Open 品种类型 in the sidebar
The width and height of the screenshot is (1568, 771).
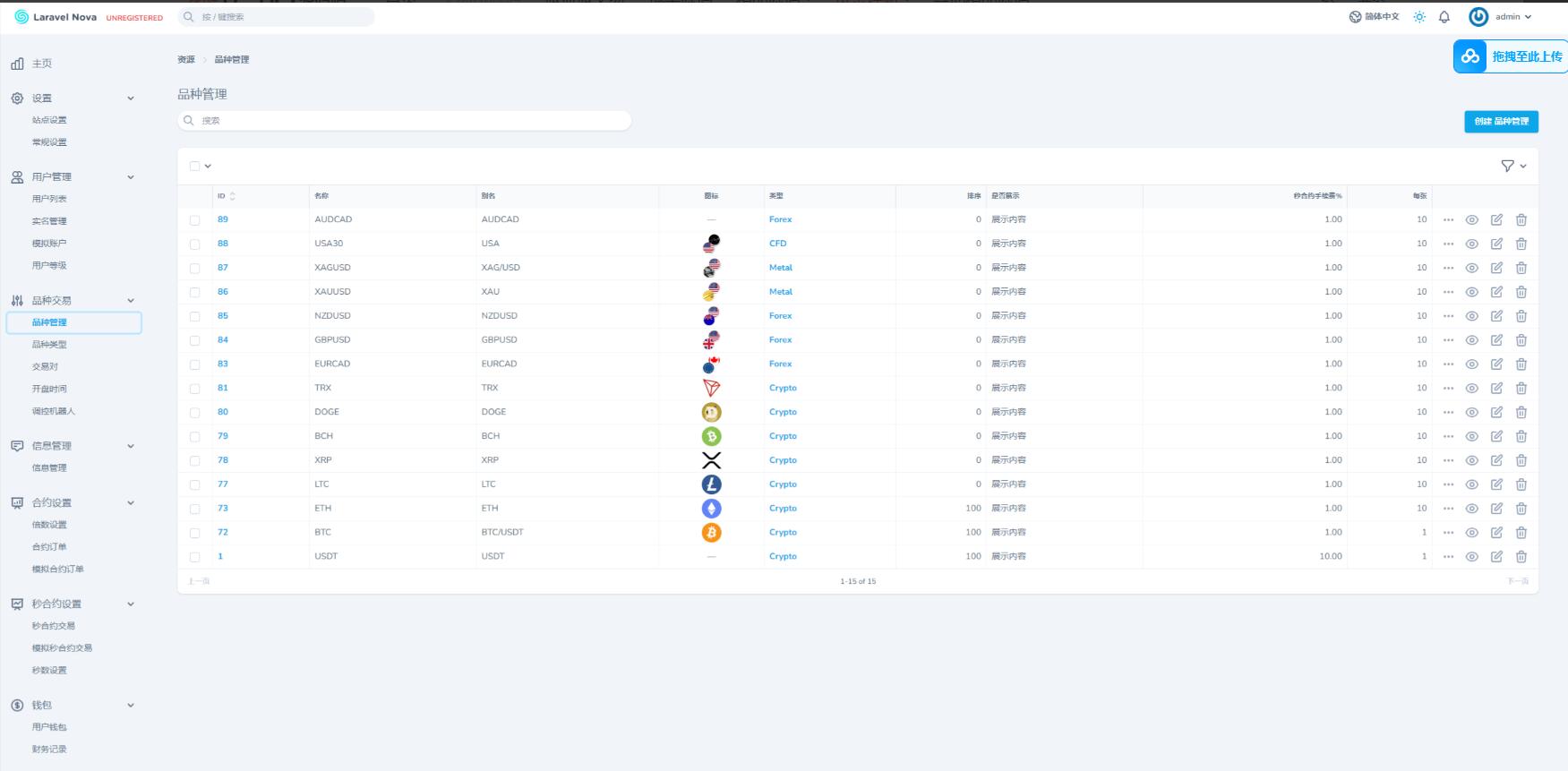pos(49,345)
